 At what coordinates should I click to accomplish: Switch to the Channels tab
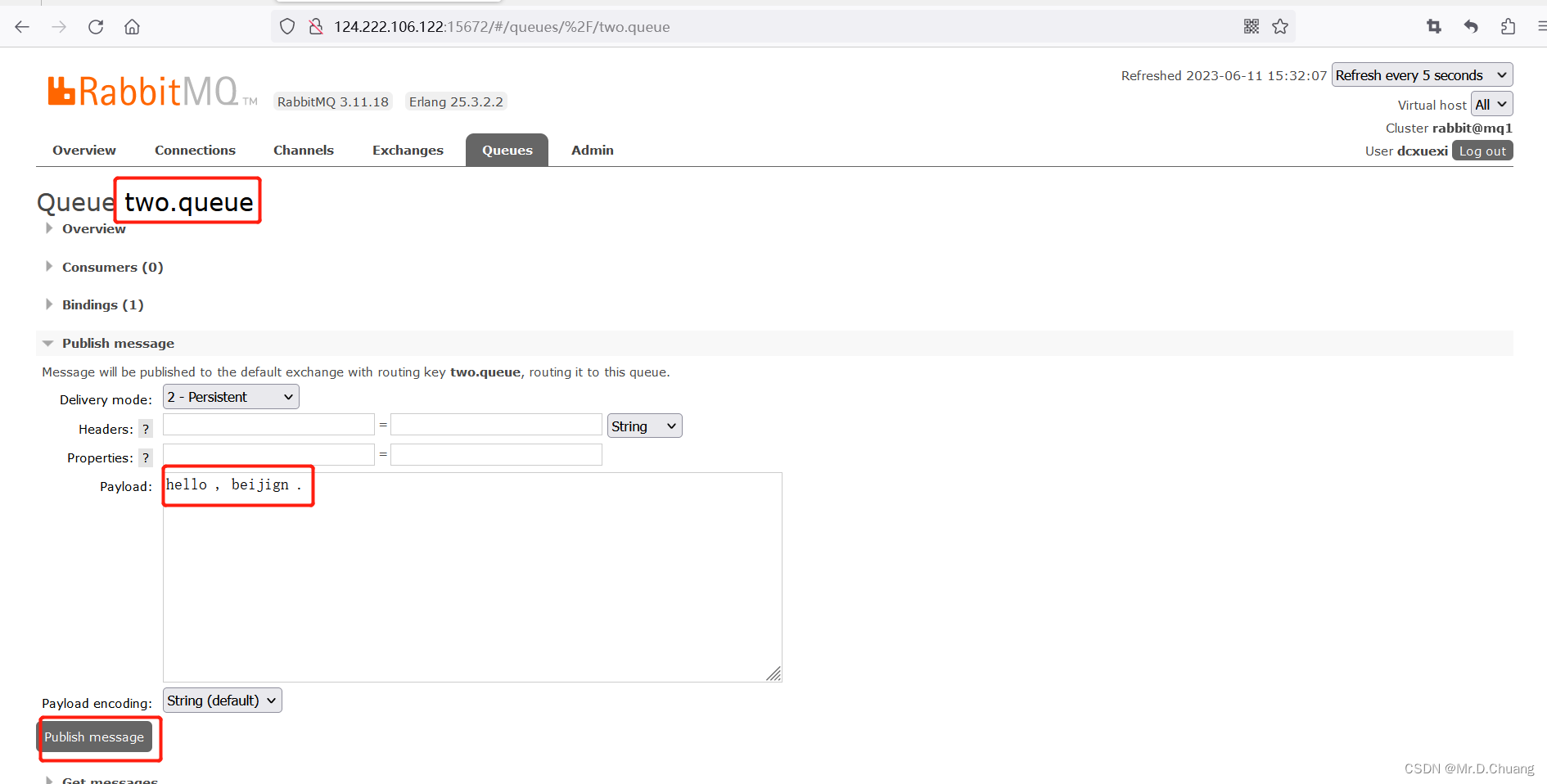pyautogui.click(x=304, y=151)
